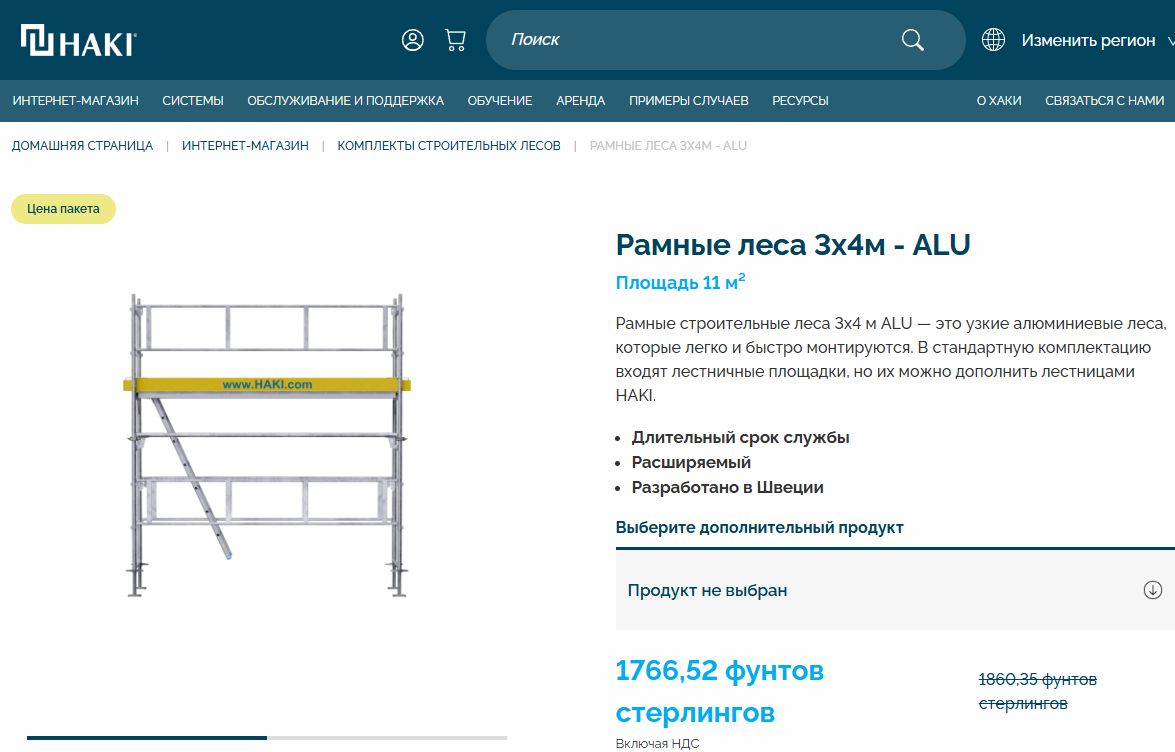Click the Площадь 11 м² text

(680, 282)
